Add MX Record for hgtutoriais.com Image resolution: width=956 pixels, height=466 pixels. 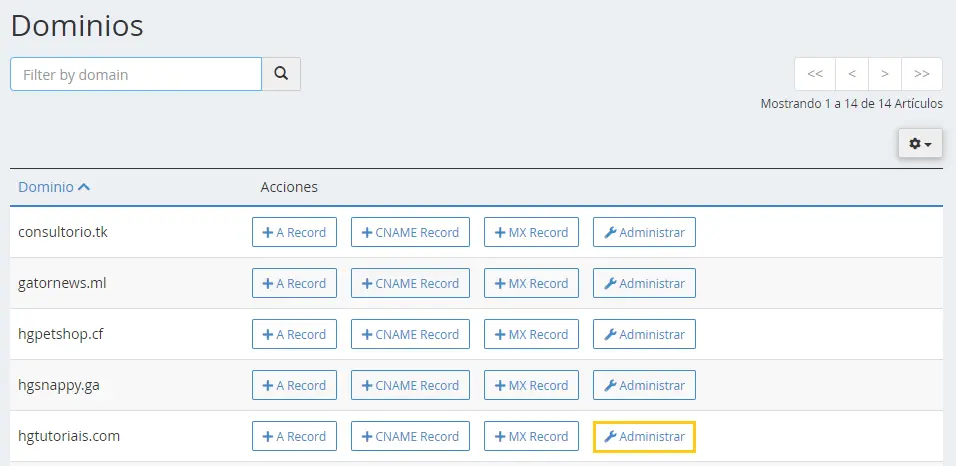(x=532, y=436)
